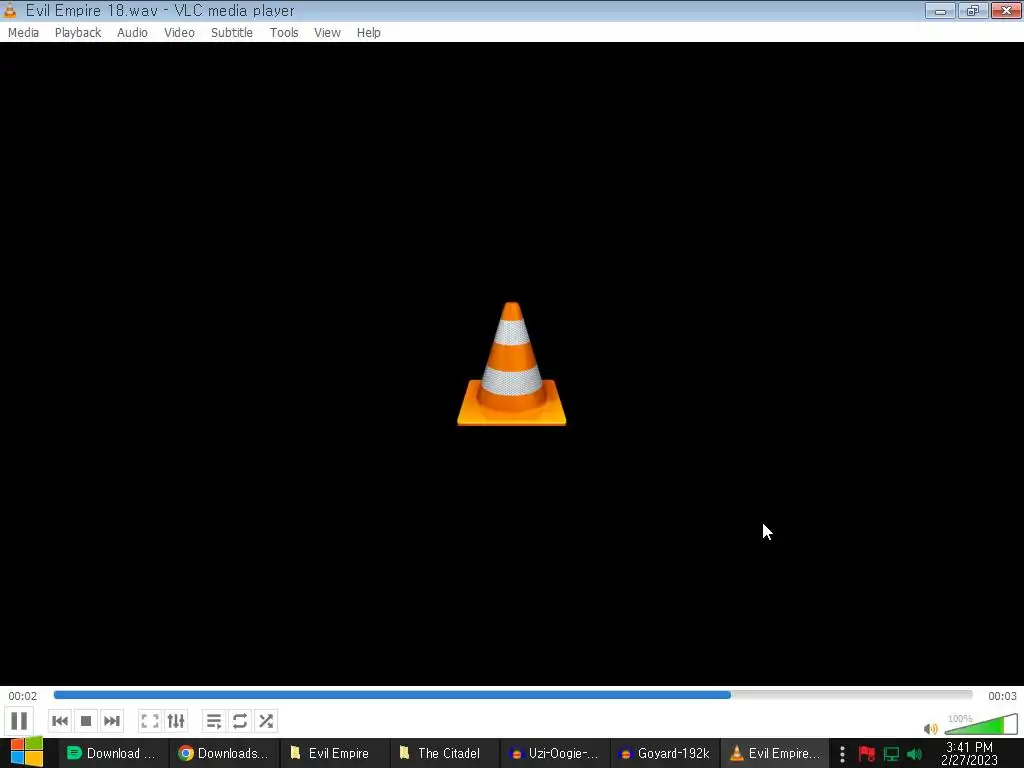Screen dimensions: 1024x768
Task: Switch to Uzi-Oogie taskbar item
Action: (x=555, y=754)
